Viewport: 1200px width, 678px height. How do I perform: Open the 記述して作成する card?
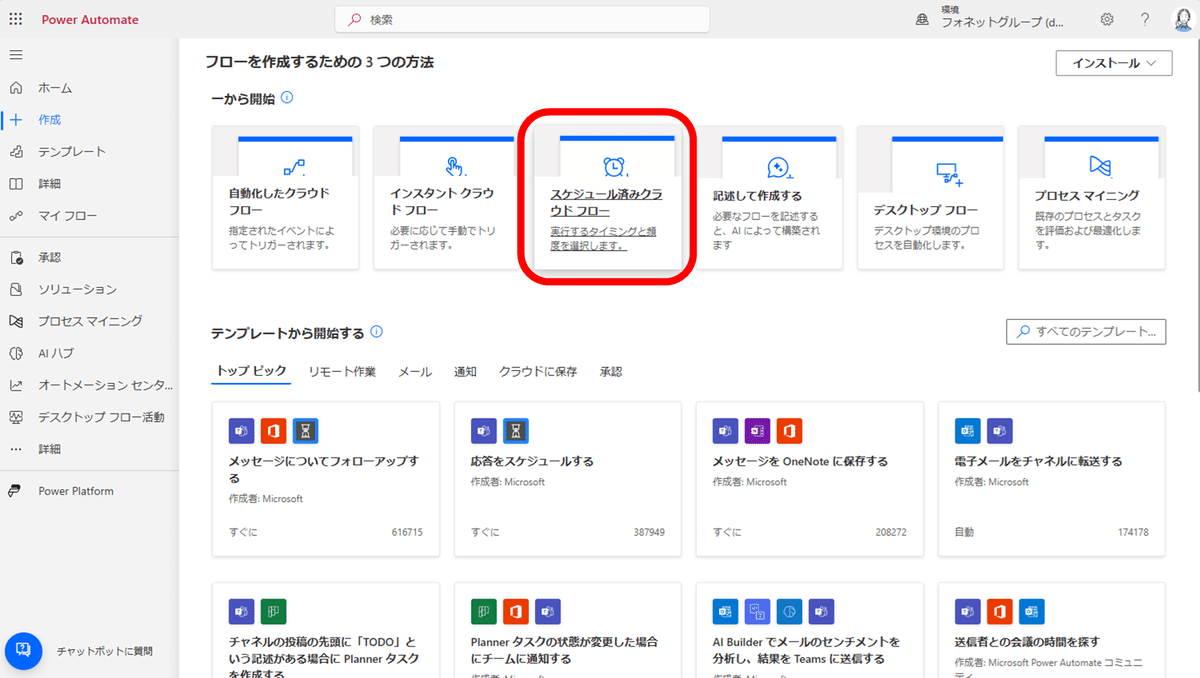click(x=770, y=198)
